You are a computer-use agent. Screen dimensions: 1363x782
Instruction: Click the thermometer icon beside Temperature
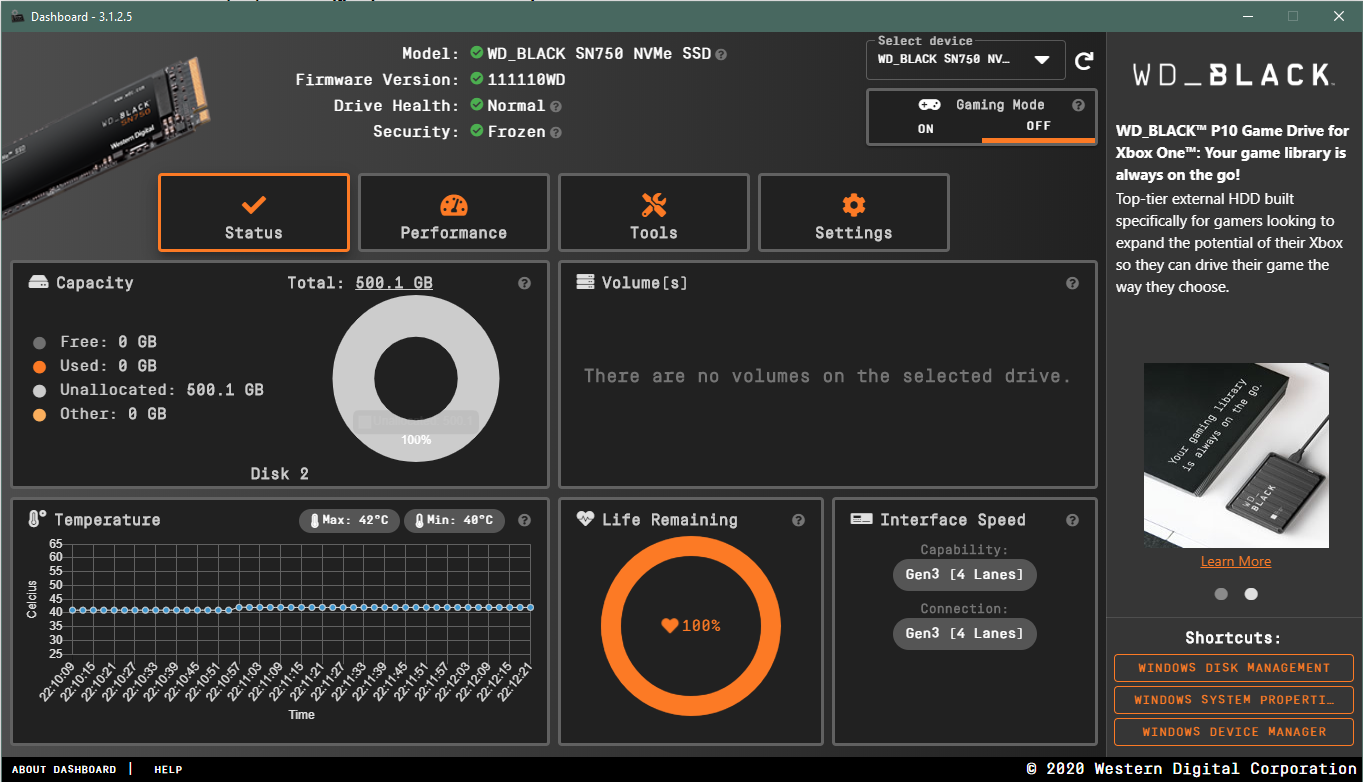pyautogui.click(x=37, y=519)
